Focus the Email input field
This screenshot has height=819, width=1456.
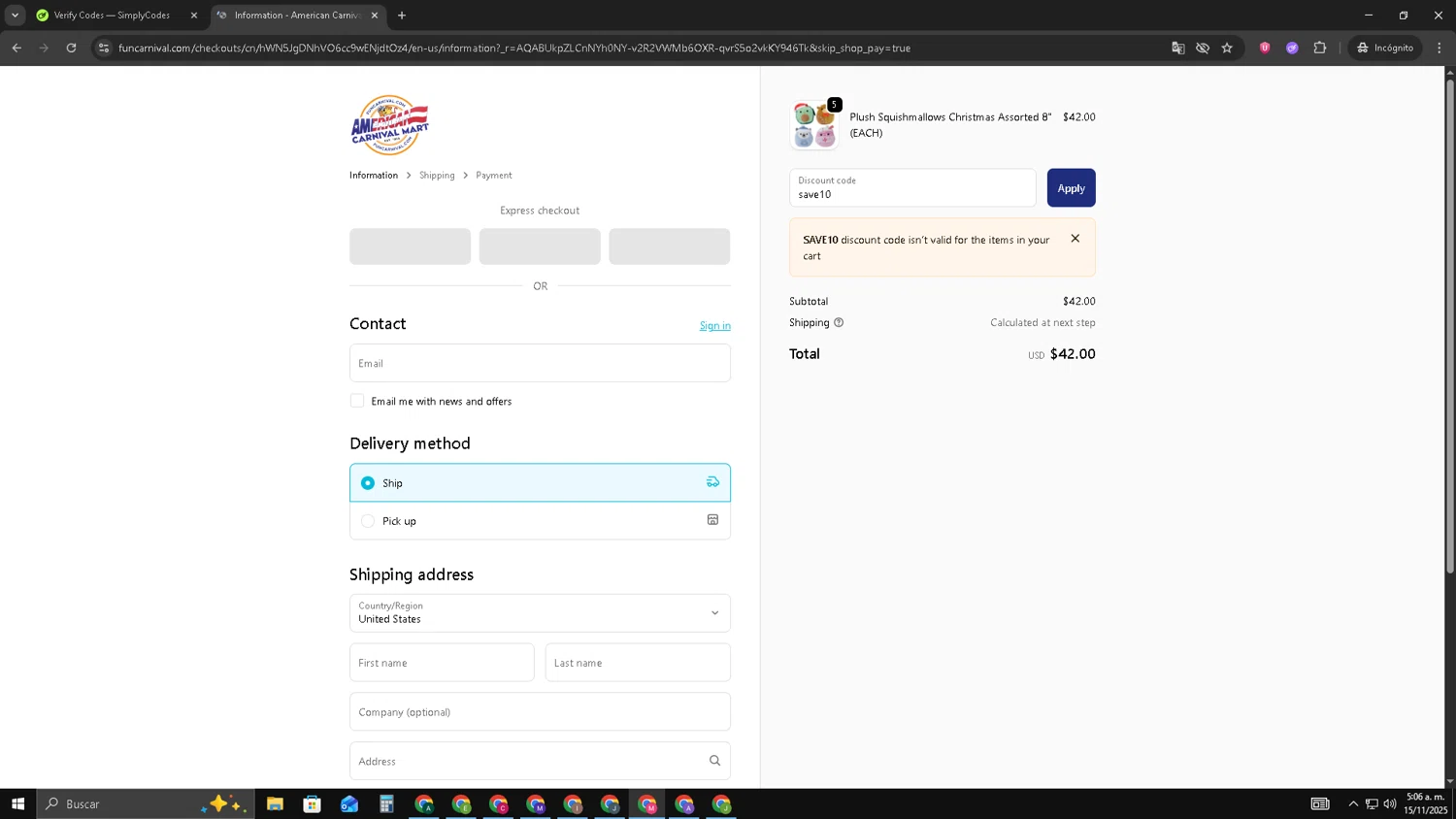point(540,363)
